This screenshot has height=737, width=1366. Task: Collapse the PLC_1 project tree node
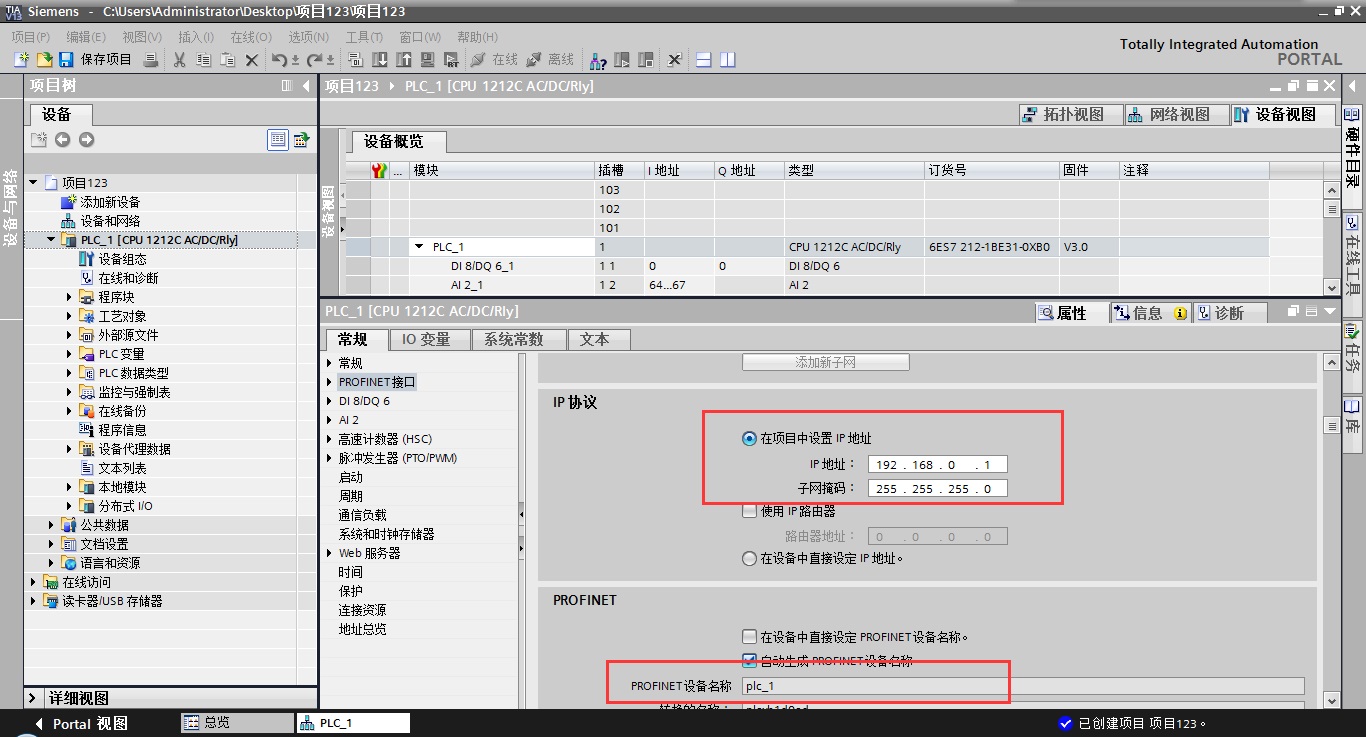[x=52, y=240]
